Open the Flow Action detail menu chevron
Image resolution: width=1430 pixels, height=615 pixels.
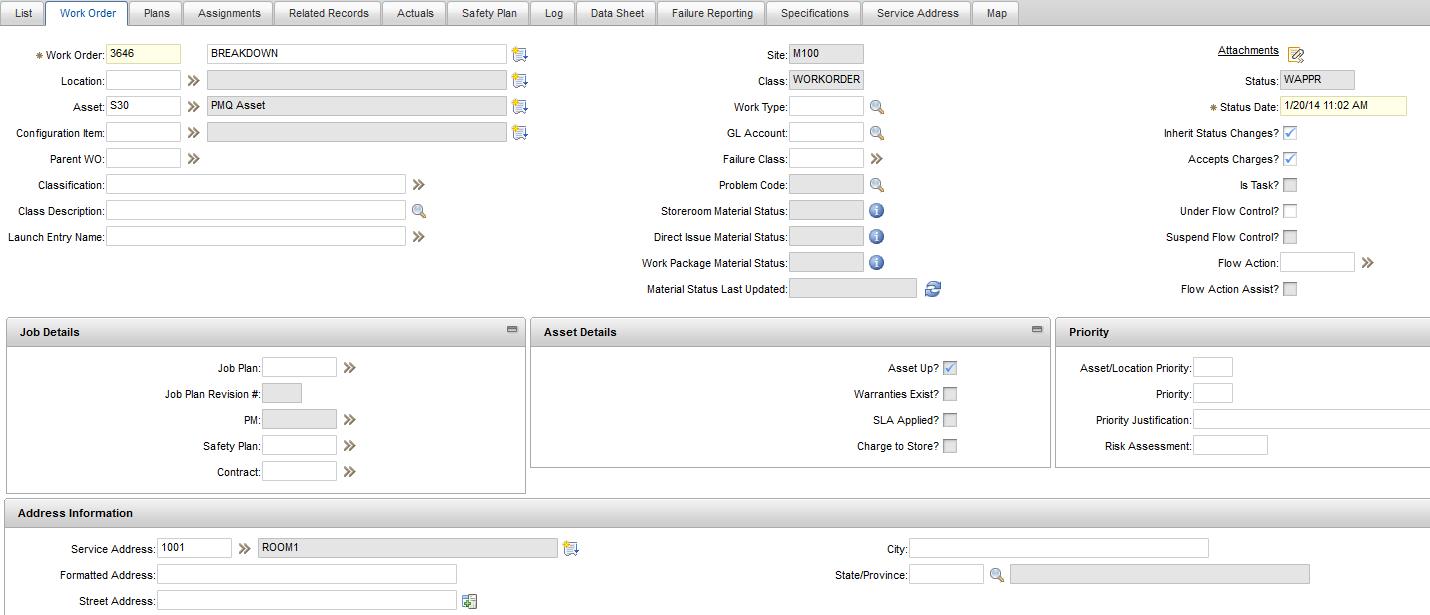coord(1368,262)
